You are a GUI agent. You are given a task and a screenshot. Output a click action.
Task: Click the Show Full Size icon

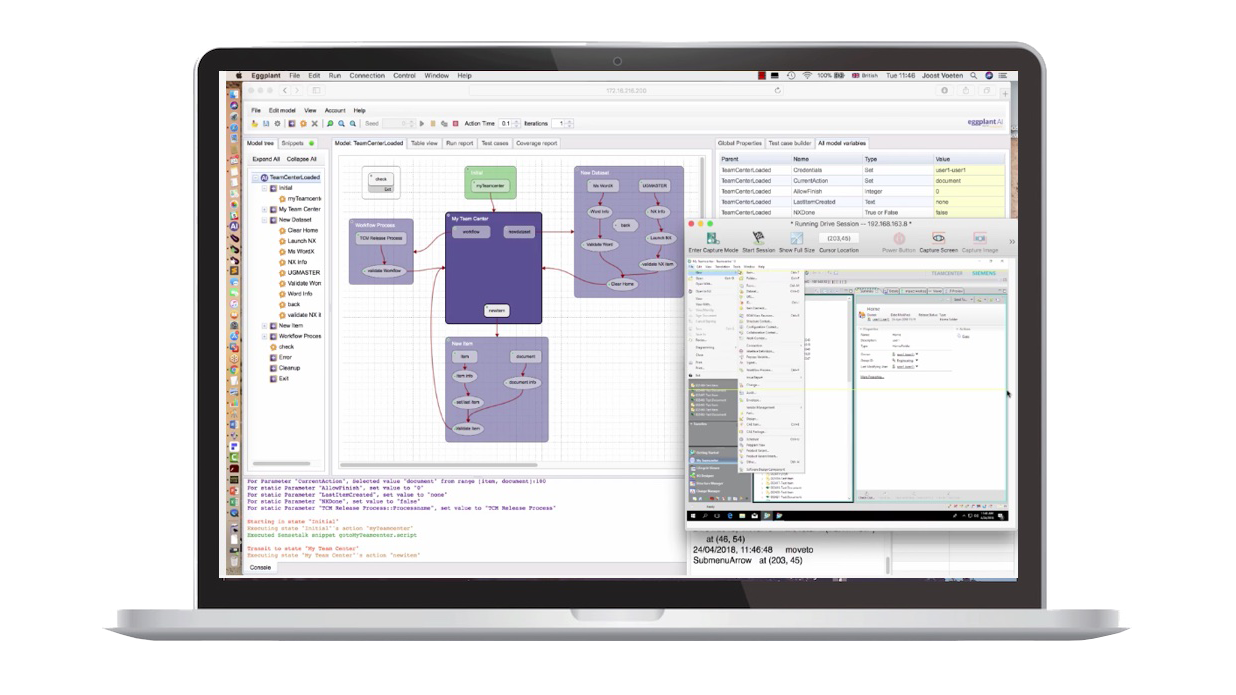797,238
